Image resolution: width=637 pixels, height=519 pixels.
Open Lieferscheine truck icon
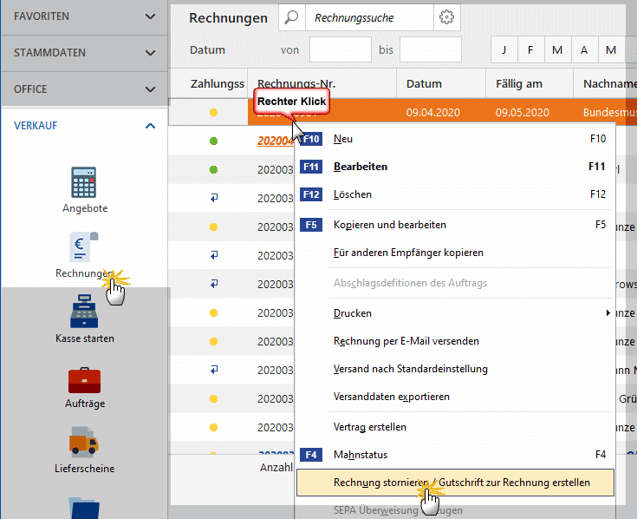(84, 444)
